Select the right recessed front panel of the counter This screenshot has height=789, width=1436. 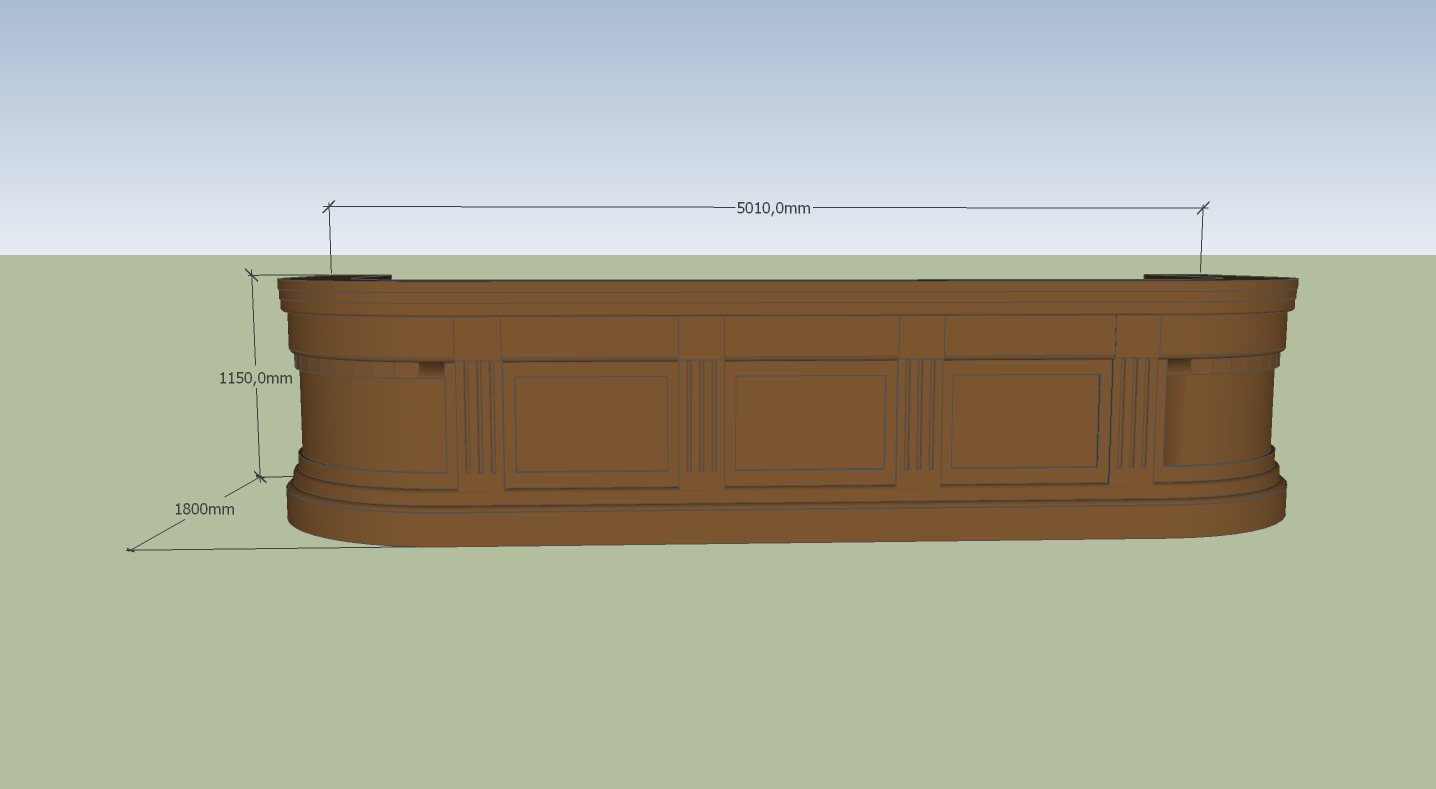(1025, 421)
